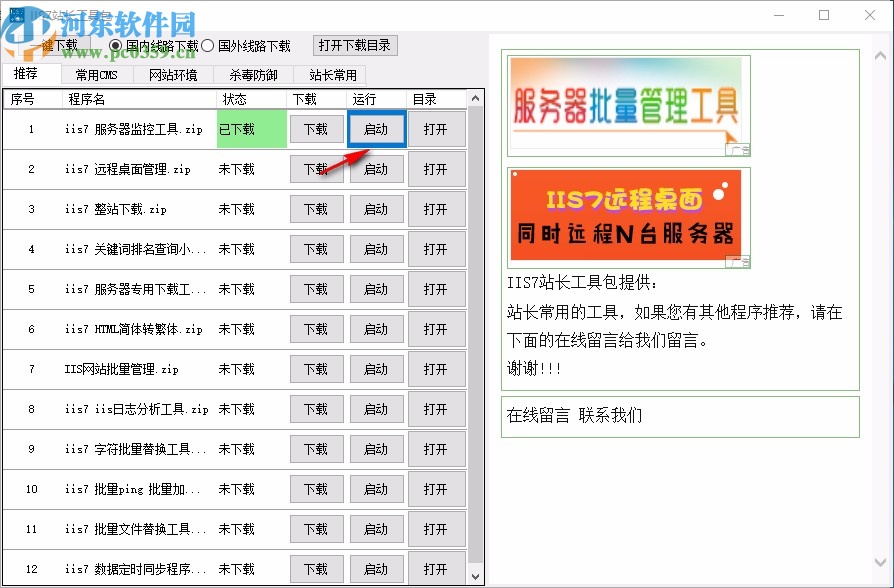The image size is (894, 588).
Task: Click the table scrollbar on the right
Action: pyautogui.click(x=477, y=300)
